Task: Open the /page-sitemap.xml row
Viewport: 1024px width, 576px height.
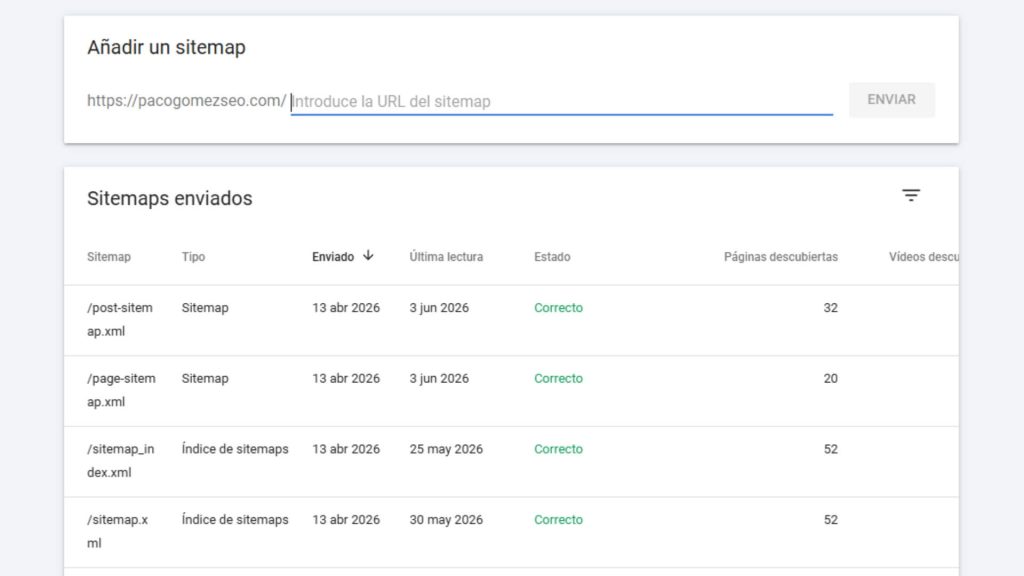Action: pyautogui.click(x=511, y=391)
